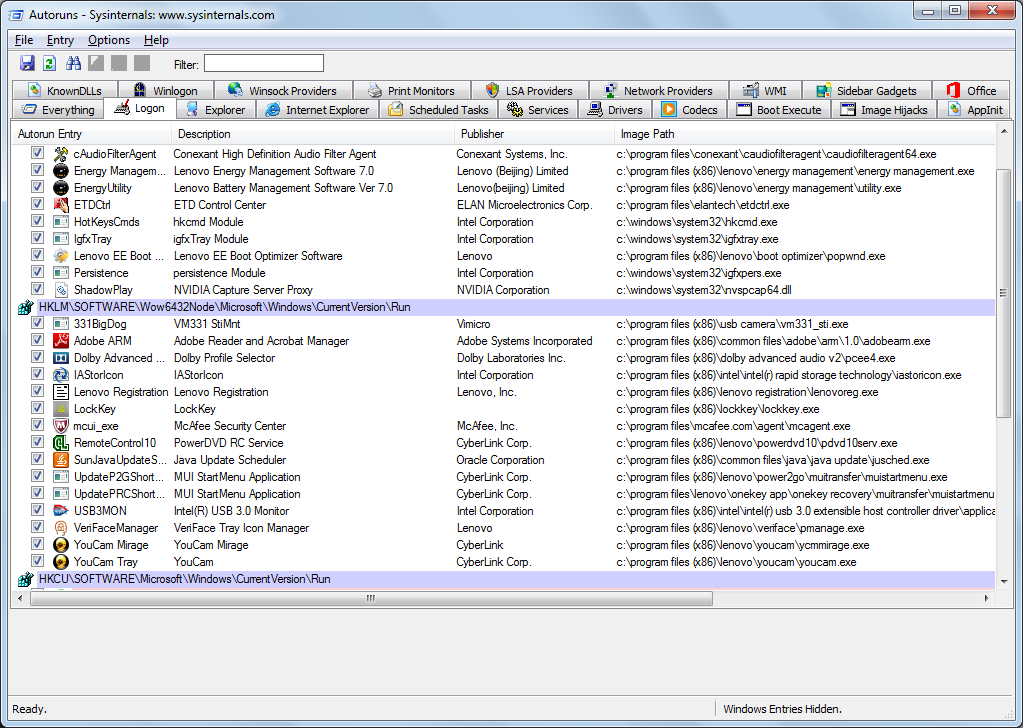Open the Options menu
Screen dimensions: 1023x728
click(108, 40)
